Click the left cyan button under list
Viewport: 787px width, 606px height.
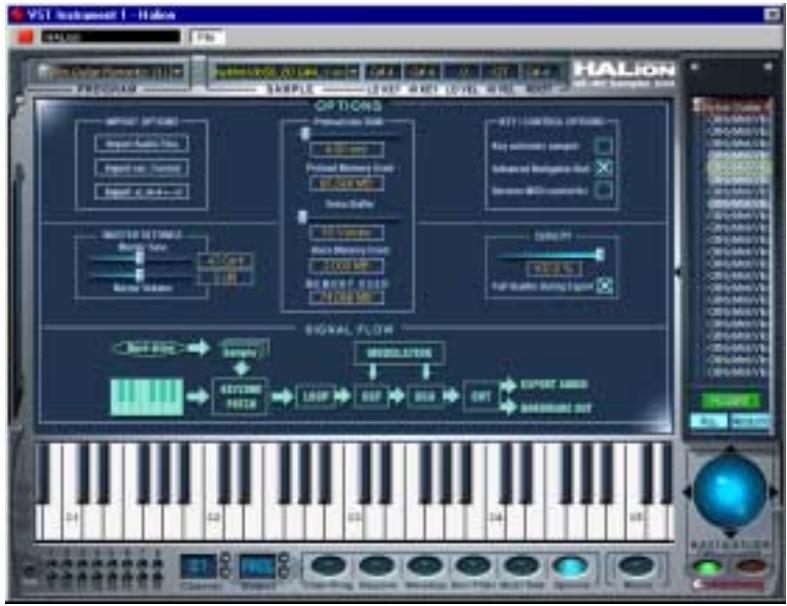[709, 421]
